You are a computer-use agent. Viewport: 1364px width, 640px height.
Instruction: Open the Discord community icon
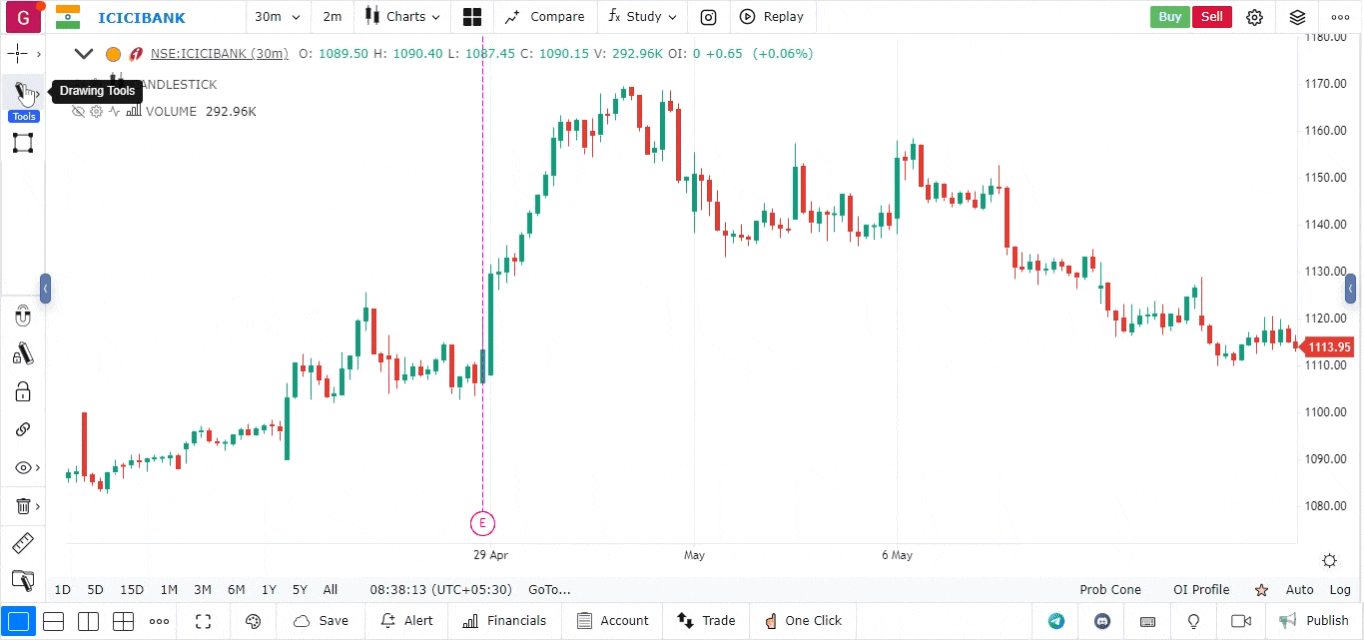pos(1102,621)
